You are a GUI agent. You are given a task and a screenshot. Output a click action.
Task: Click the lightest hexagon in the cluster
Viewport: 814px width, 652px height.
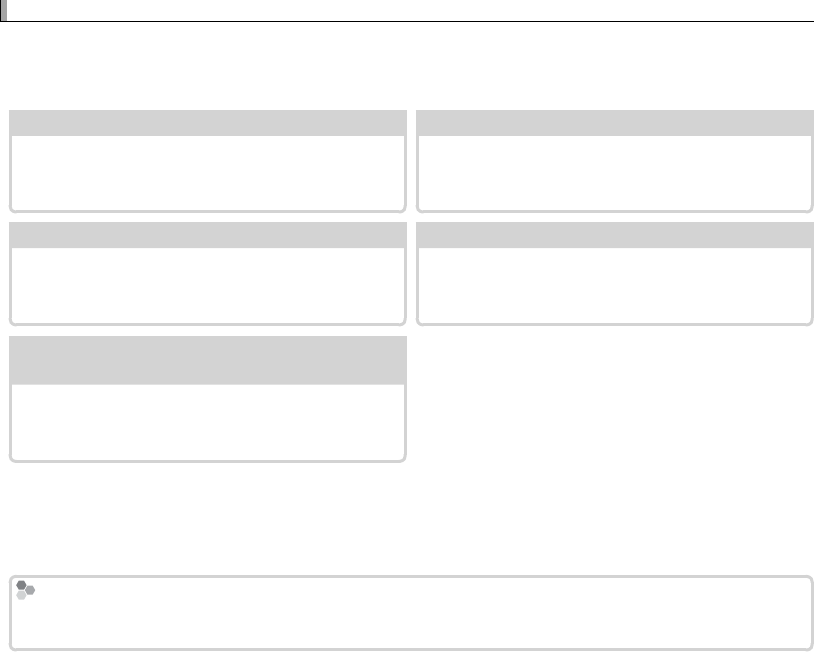pos(21,595)
